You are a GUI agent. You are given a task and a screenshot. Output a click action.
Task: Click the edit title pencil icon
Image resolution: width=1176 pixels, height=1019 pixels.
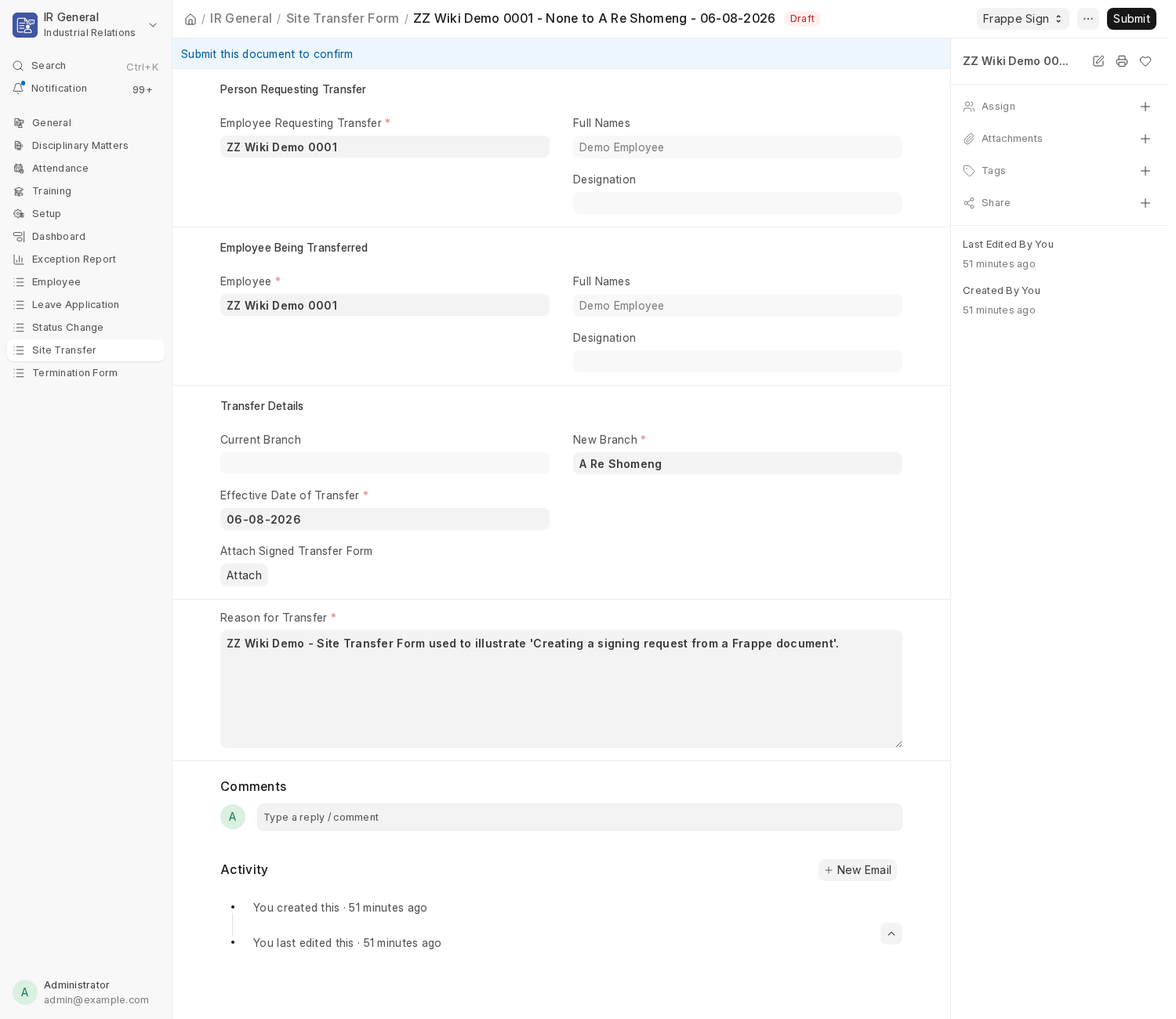1098,61
